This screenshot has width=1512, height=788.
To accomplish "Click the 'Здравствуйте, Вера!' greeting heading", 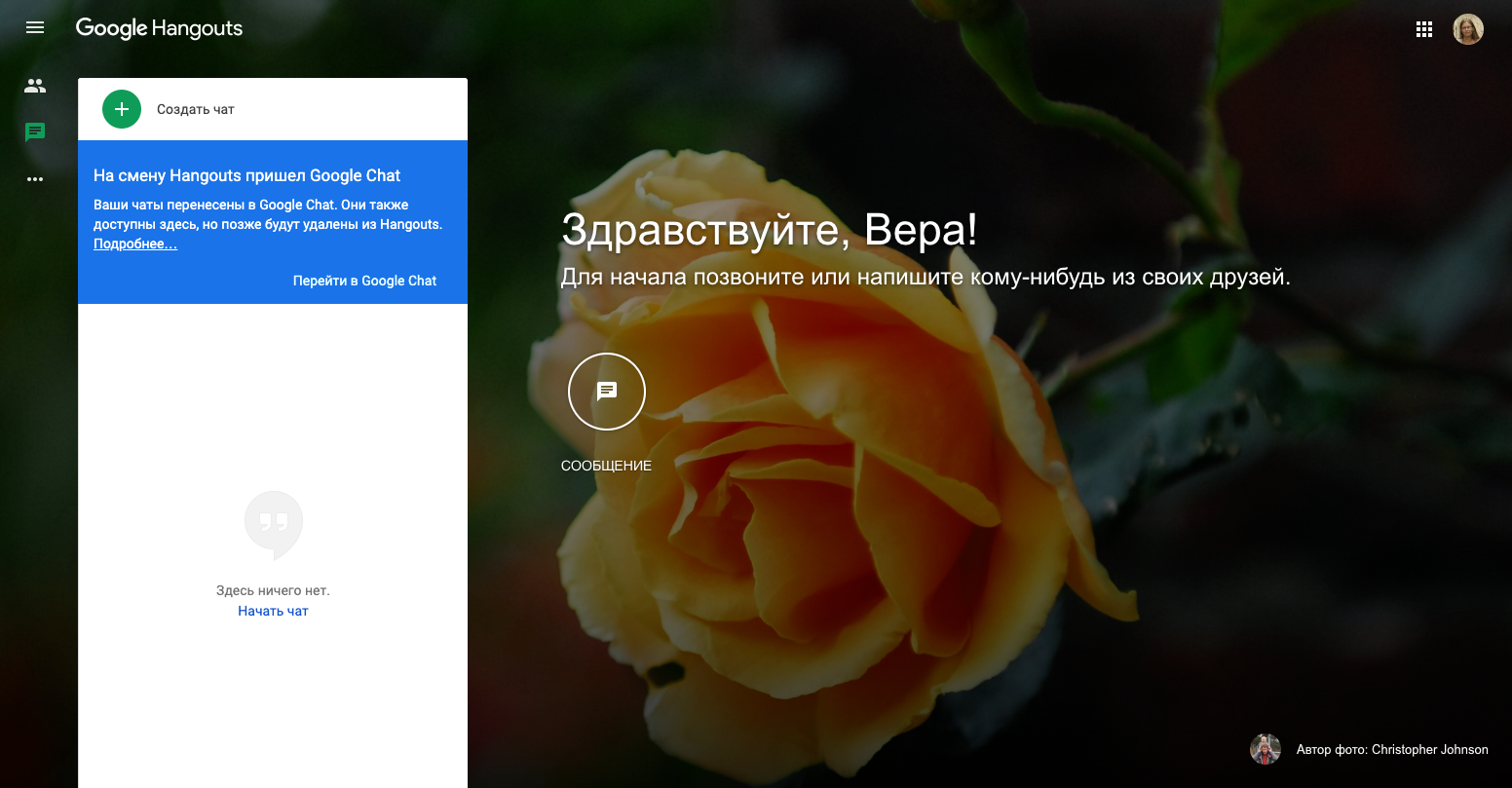I will click(770, 231).
